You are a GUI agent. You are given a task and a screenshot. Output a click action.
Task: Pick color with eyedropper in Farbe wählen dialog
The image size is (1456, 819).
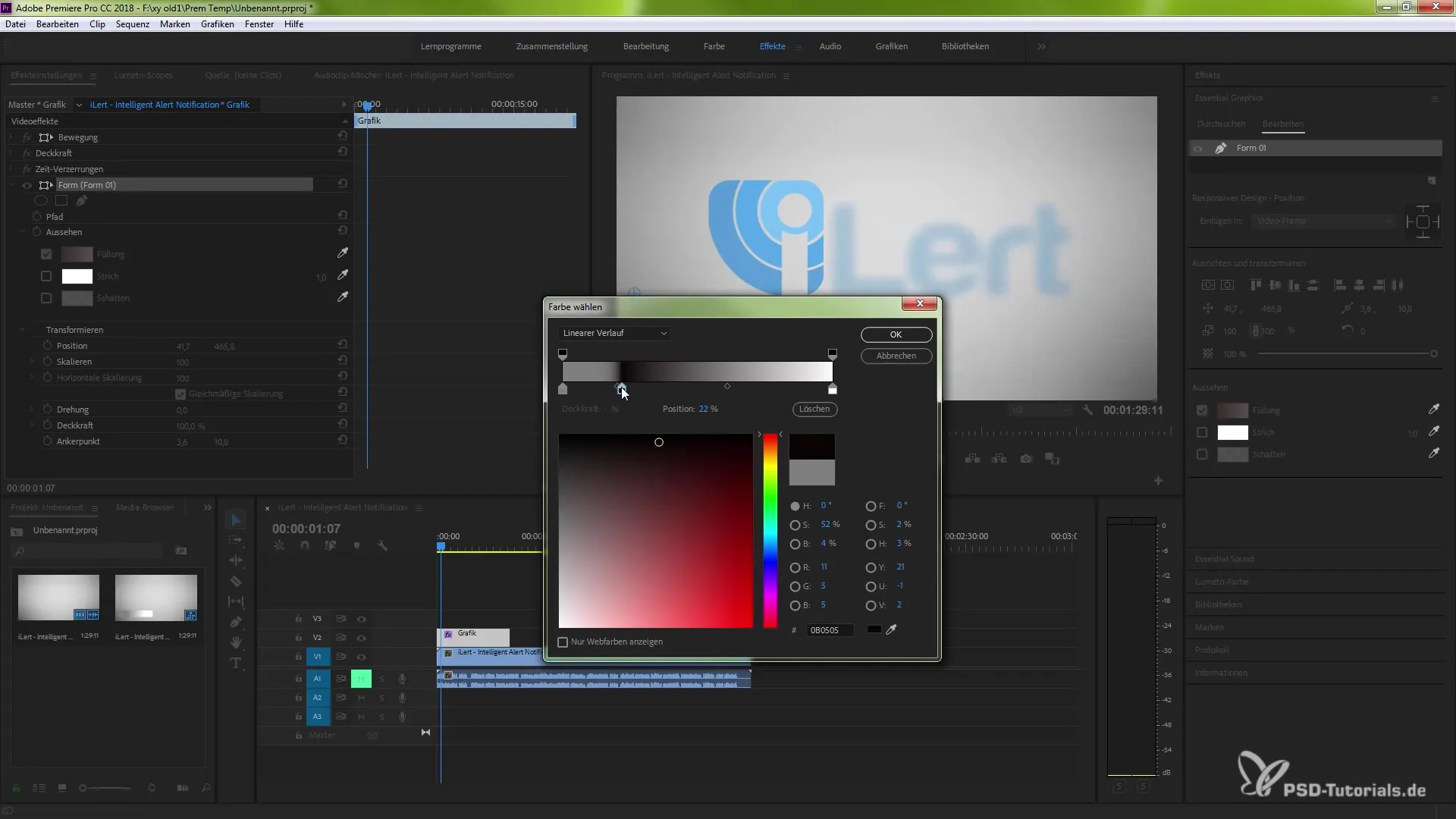tap(892, 629)
